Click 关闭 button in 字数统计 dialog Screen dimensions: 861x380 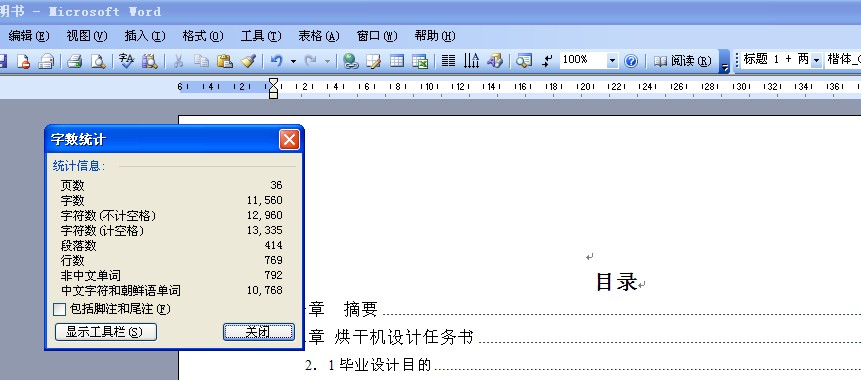259,332
